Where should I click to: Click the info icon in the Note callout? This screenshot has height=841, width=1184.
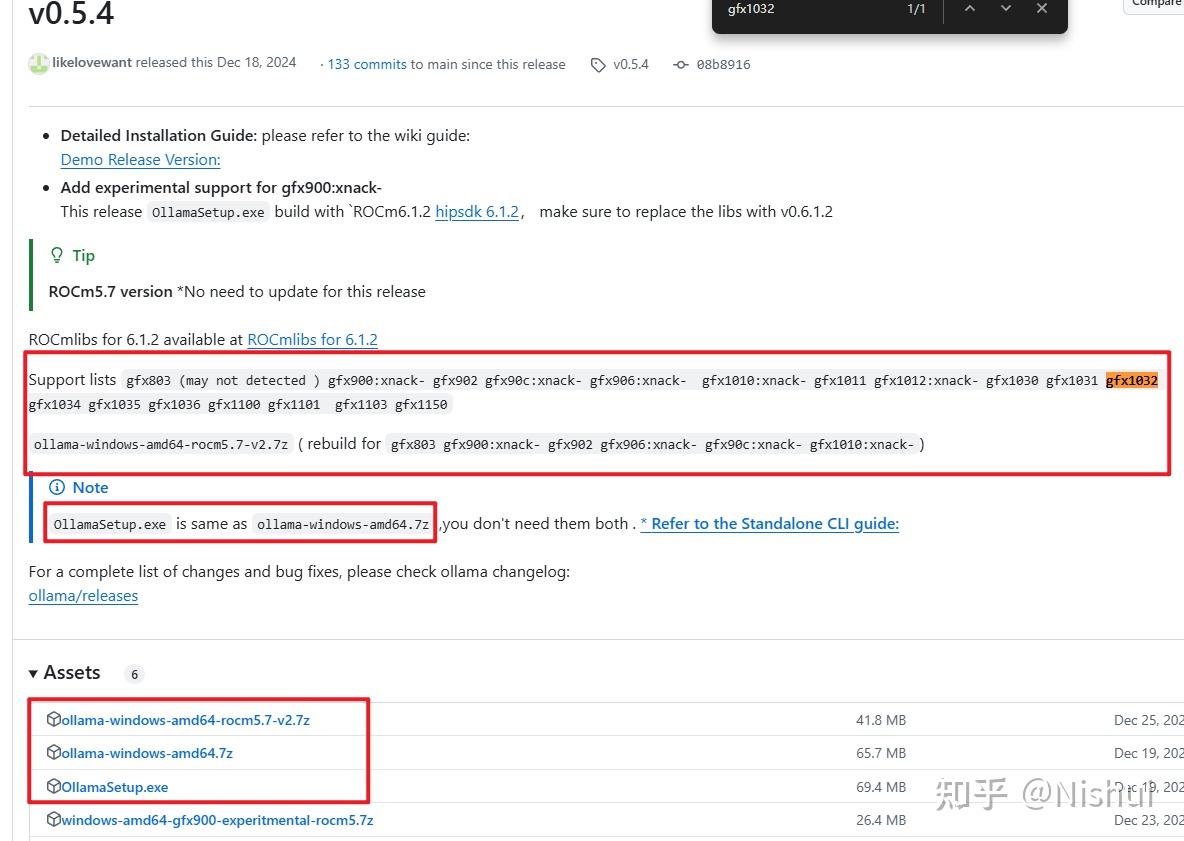tap(57, 487)
